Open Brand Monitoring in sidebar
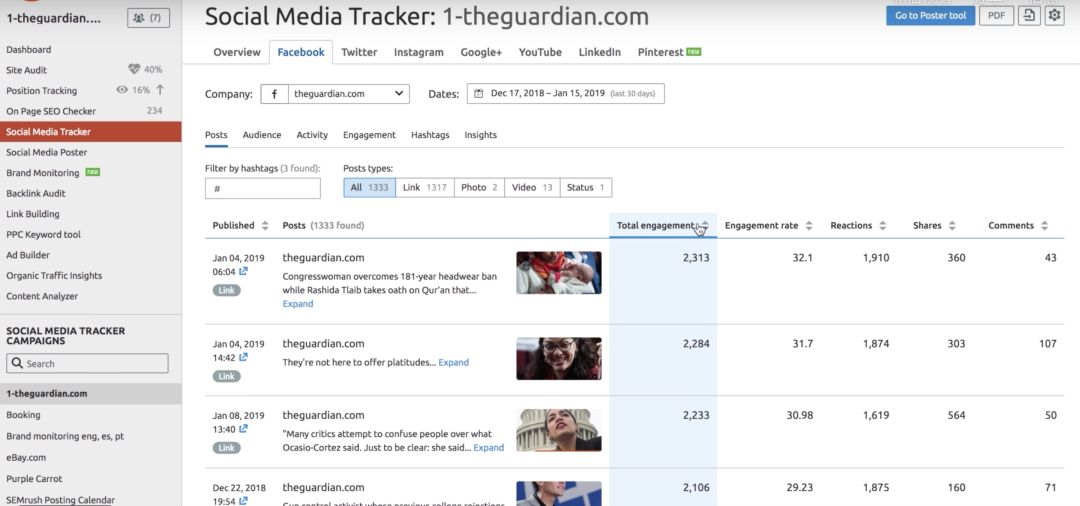This screenshot has width=1080, height=506. tap(43, 173)
